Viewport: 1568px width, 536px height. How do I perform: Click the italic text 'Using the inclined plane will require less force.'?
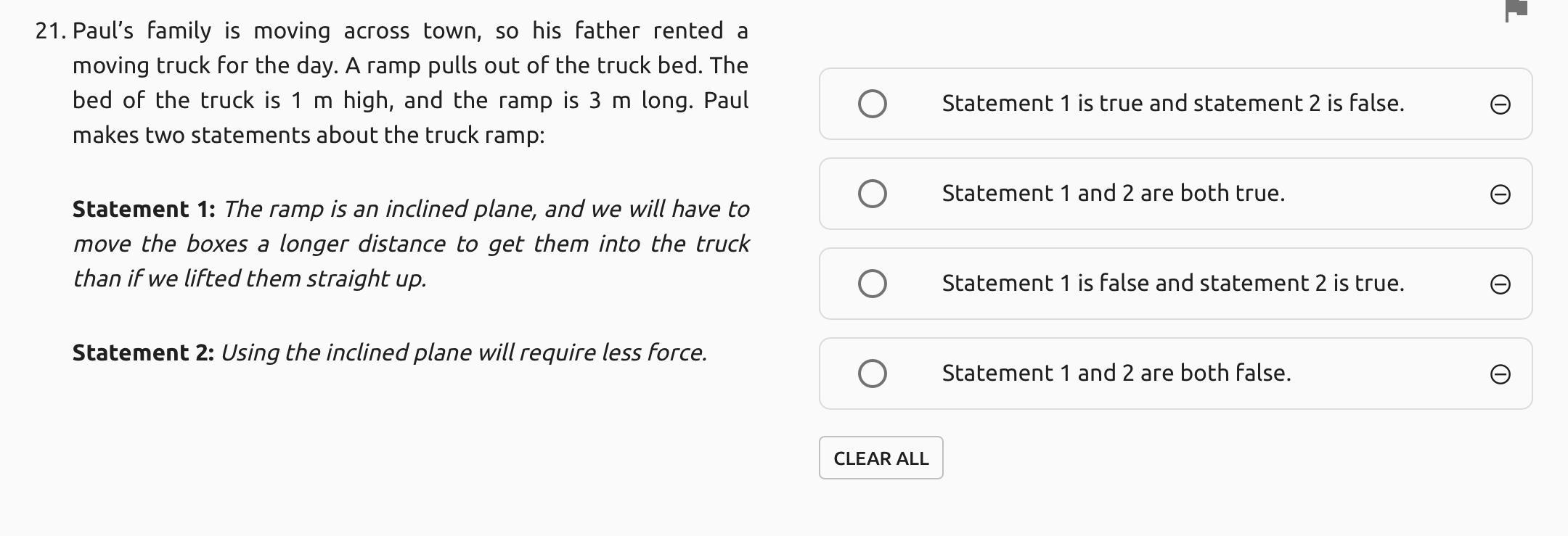click(463, 352)
